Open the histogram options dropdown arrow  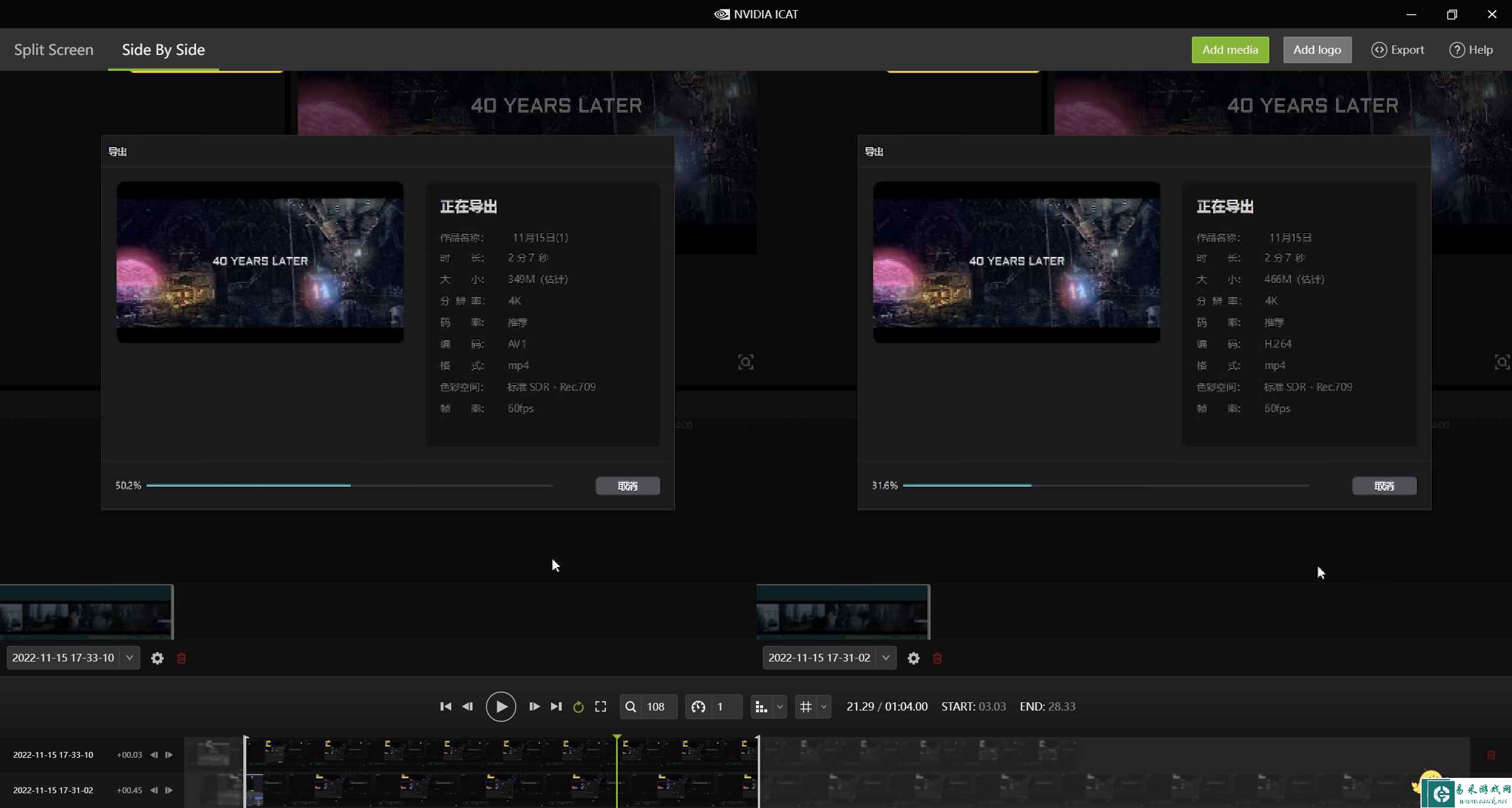pos(780,706)
